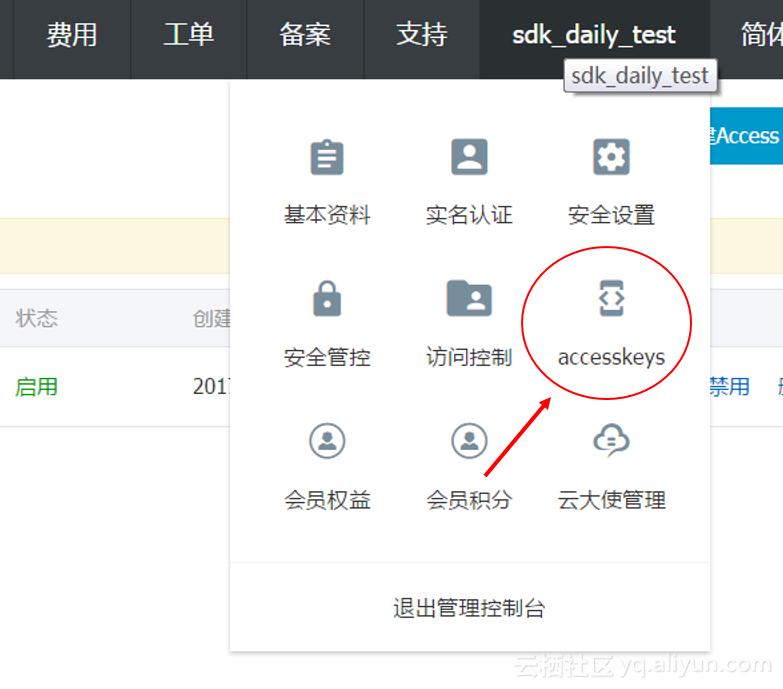Click the 简体 language menu

[x=762, y=35]
